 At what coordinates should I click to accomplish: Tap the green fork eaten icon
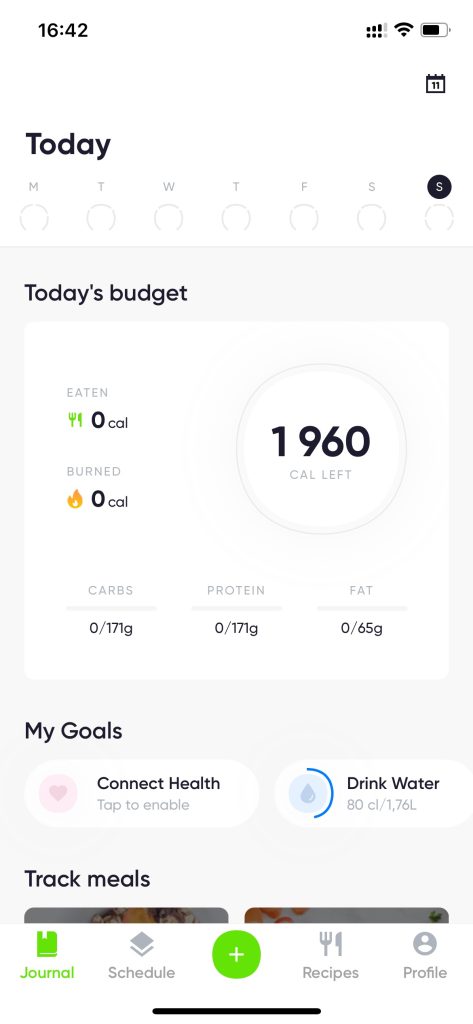(75, 421)
